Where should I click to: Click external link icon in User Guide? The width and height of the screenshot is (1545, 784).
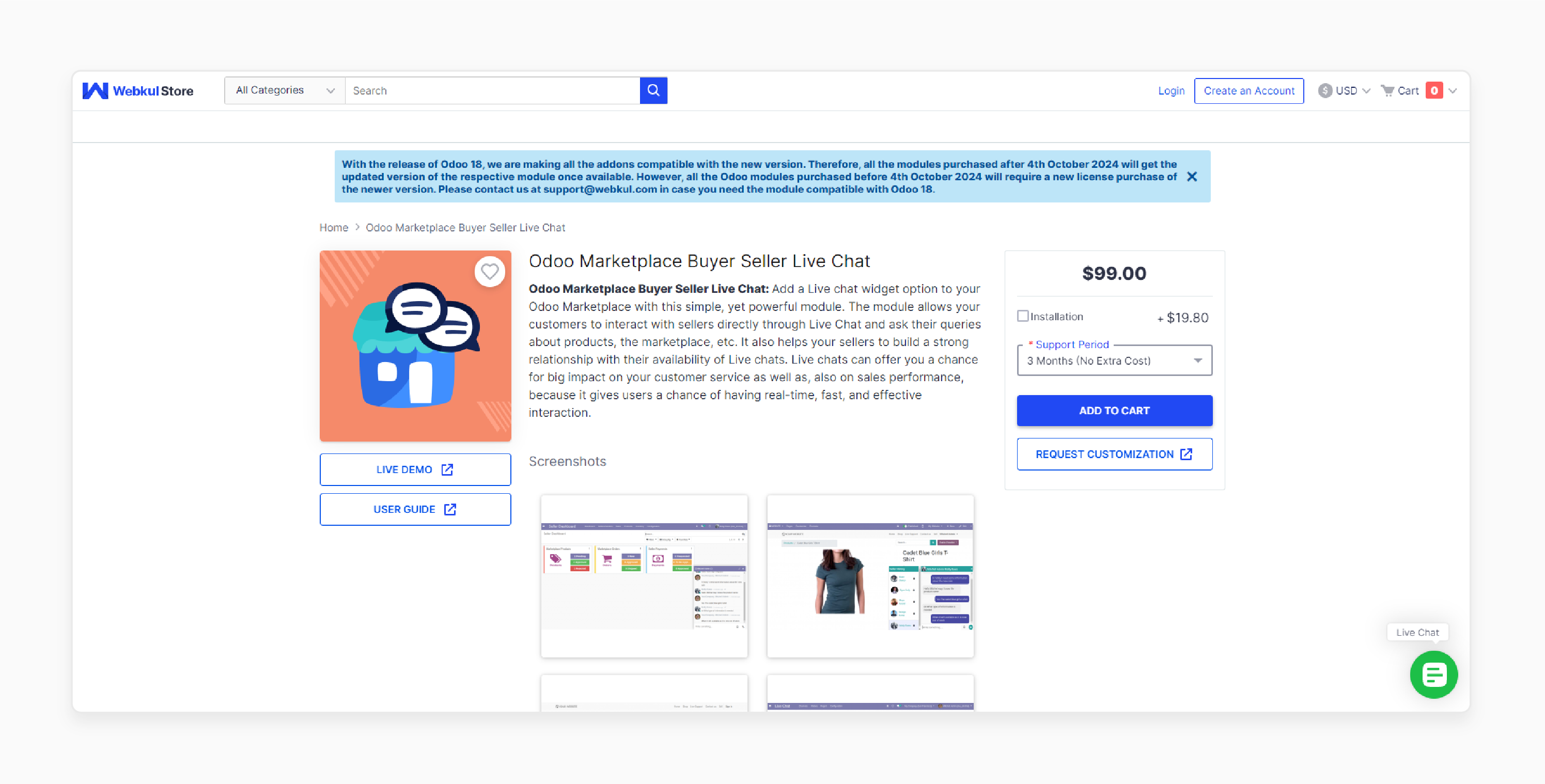point(450,509)
